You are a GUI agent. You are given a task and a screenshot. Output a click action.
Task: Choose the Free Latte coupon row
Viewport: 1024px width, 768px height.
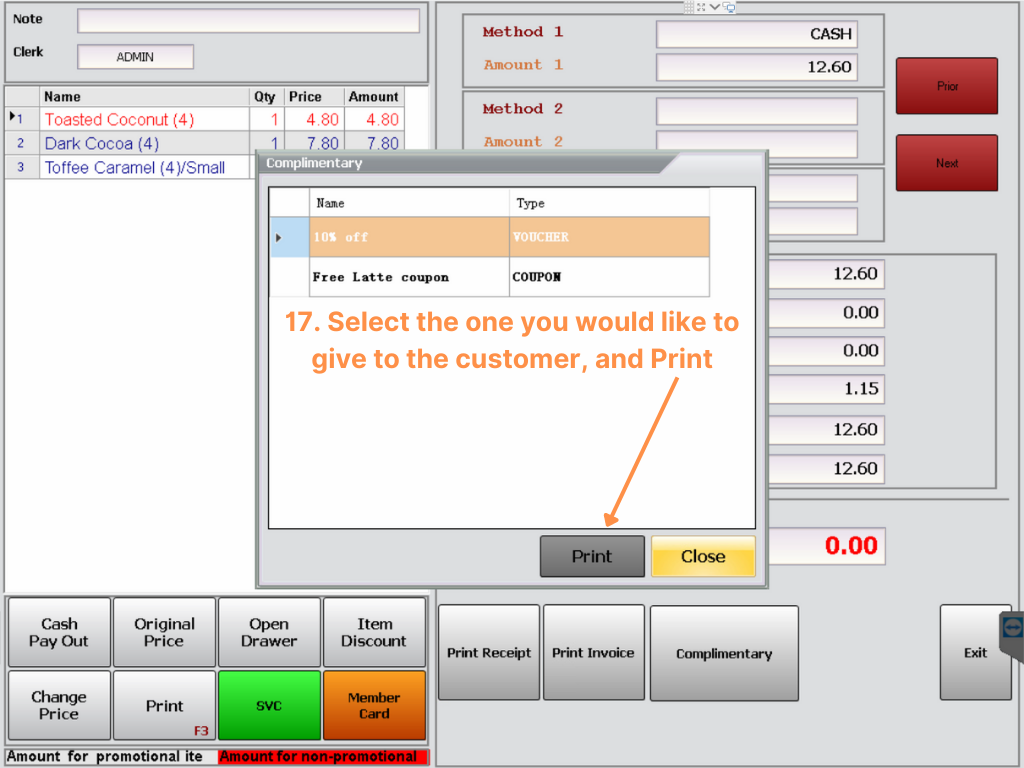click(x=410, y=277)
